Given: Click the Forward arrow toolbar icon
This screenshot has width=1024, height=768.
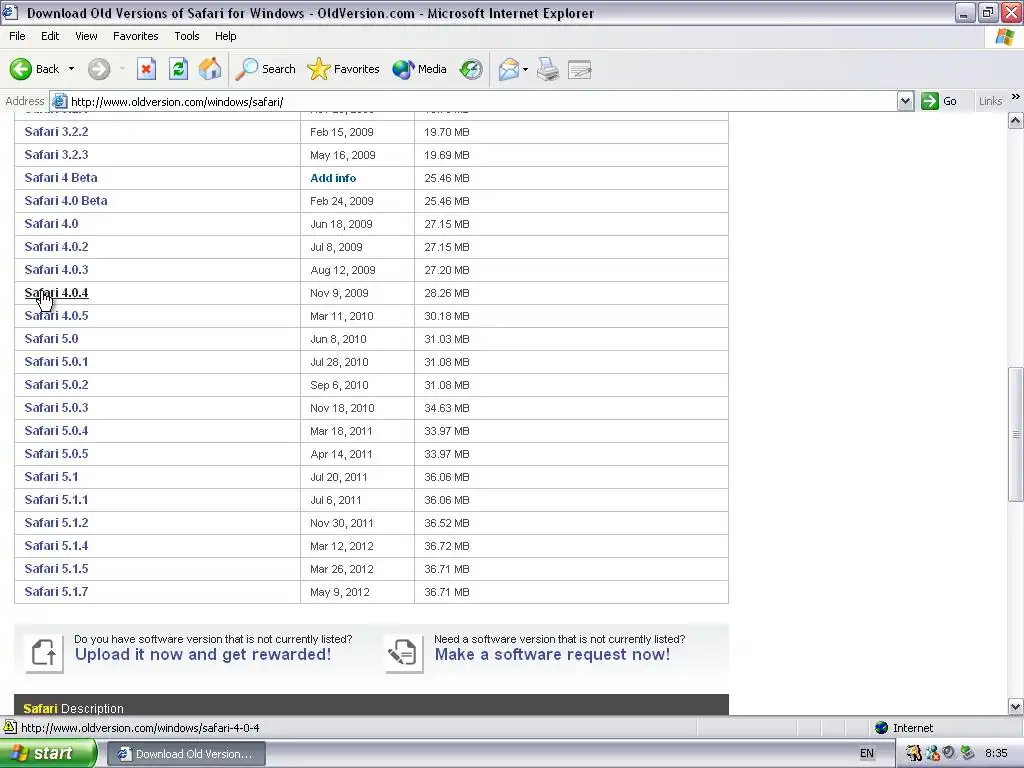Looking at the screenshot, I should [x=99, y=69].
